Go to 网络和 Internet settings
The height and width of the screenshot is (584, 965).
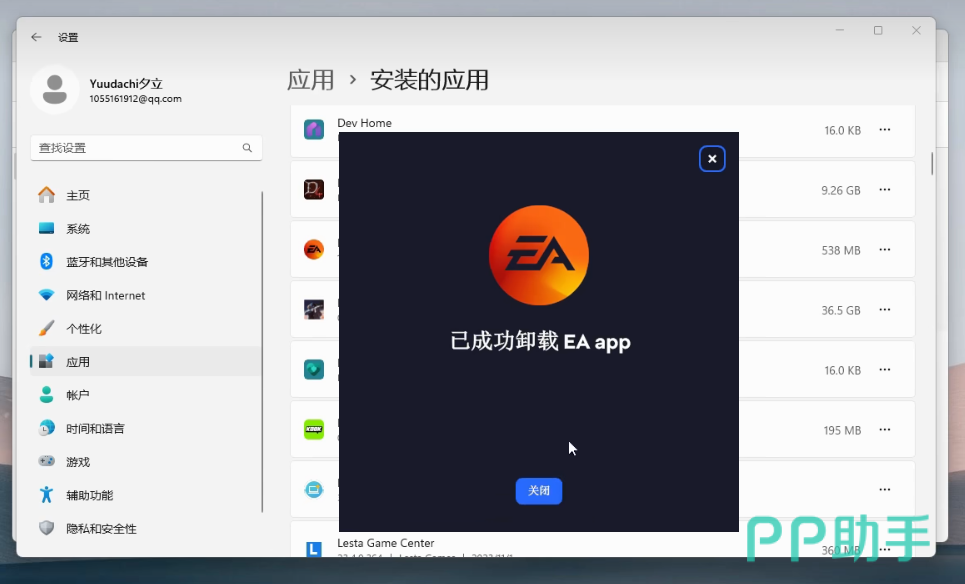tap(105, 295)
